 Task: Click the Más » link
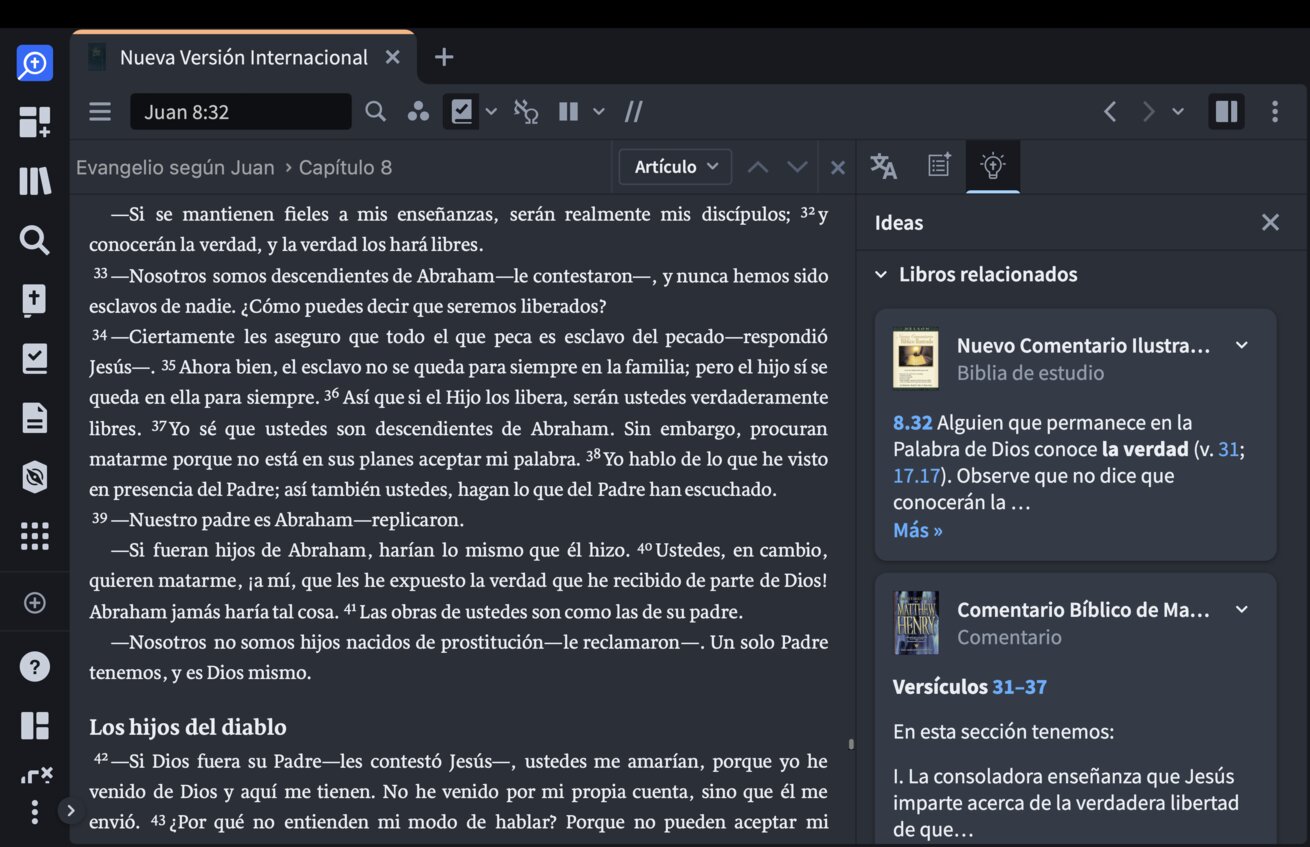pos(918,530)
